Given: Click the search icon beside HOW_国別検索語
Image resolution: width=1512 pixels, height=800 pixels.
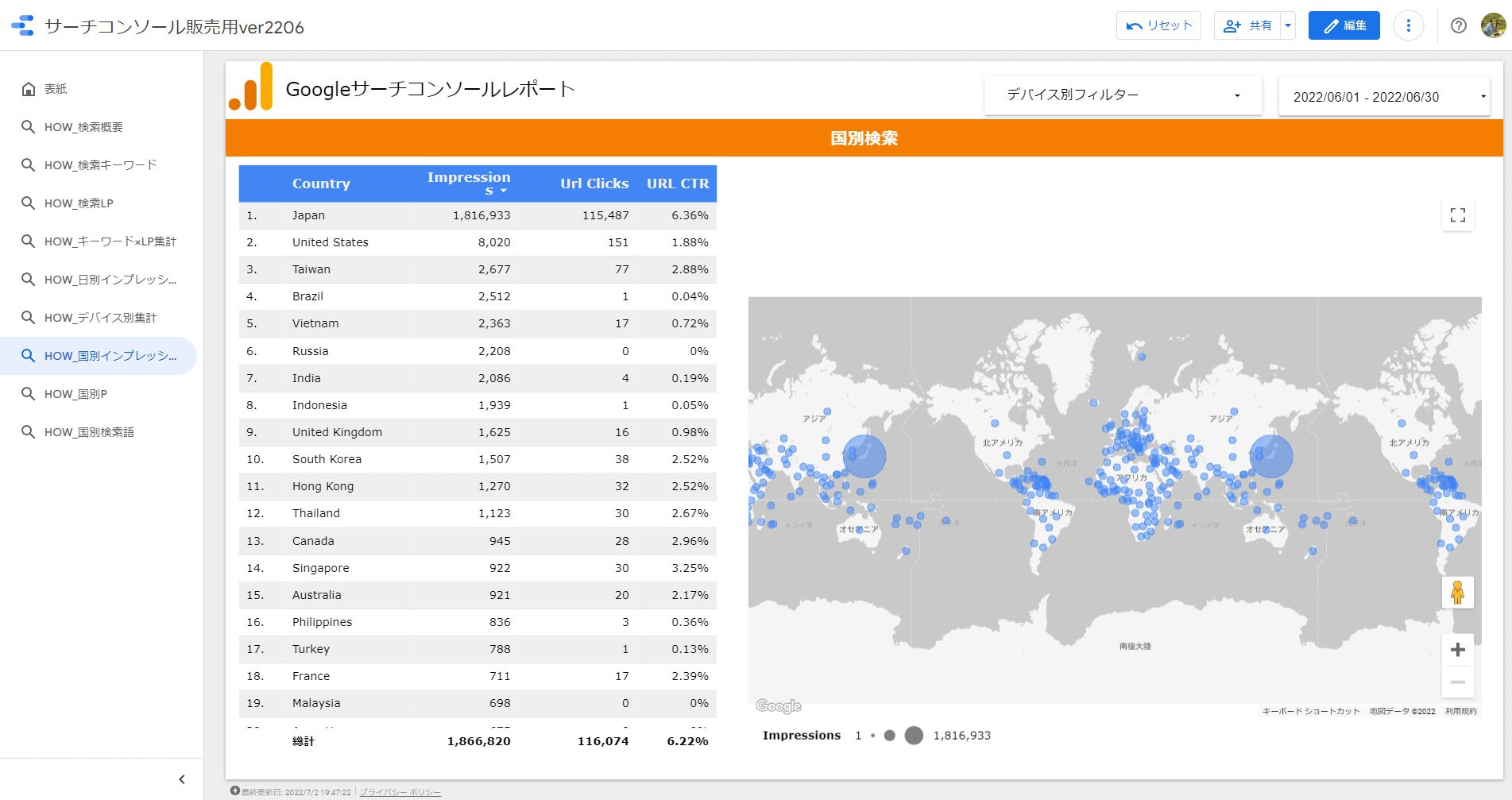Looking at the screenshot, I should pyautogui.click(x=28, y=432).
